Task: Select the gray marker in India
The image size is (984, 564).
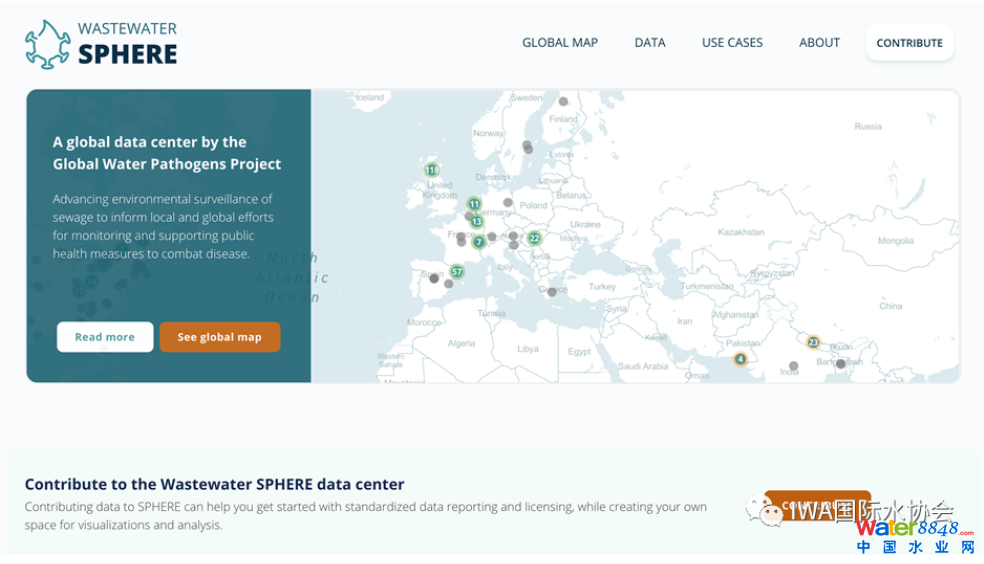Action: coord(793,366)
